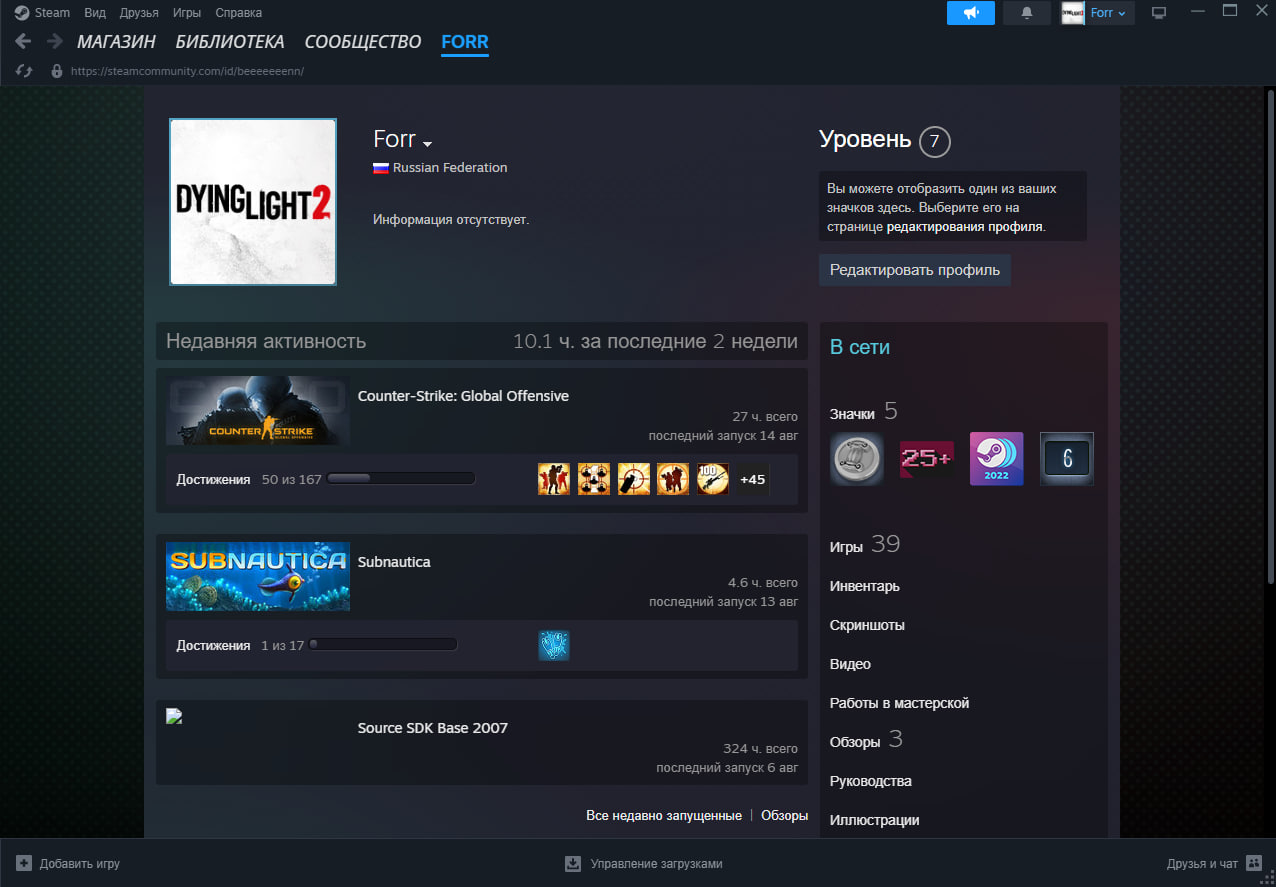Open the Игры 39 games link
The height and width of the screenshot is (887, 1276).
click(x=865, y=545)
